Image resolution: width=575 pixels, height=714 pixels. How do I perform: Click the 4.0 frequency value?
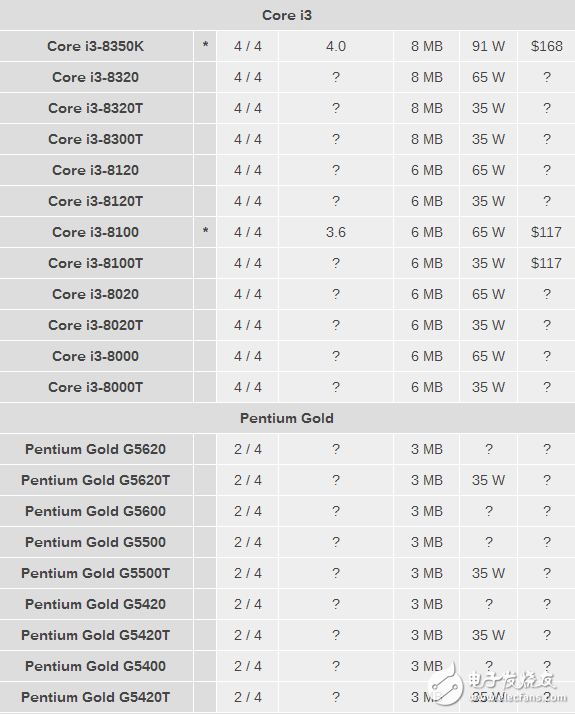click(336, 46)
